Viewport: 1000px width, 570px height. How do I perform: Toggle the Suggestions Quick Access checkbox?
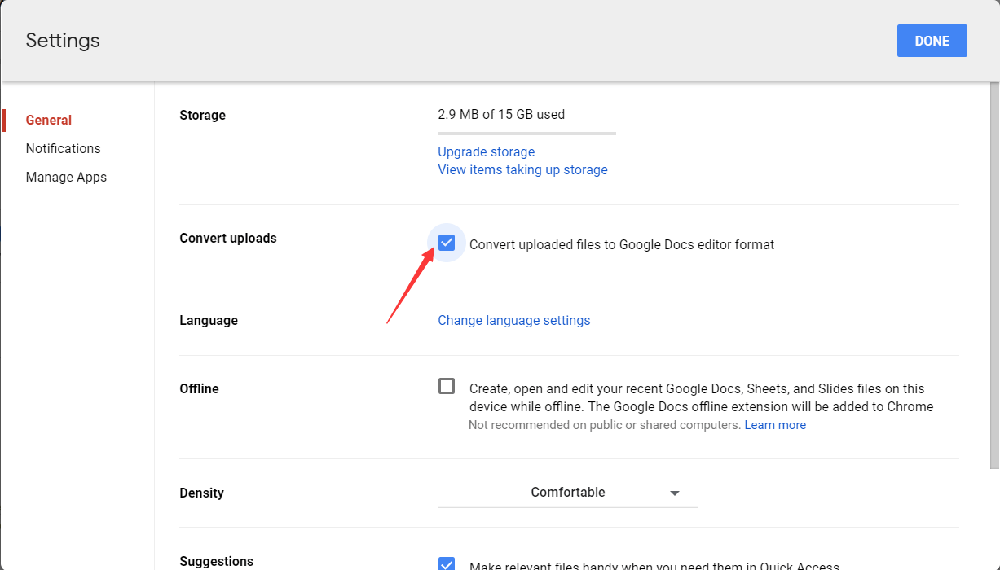point(447,564)
